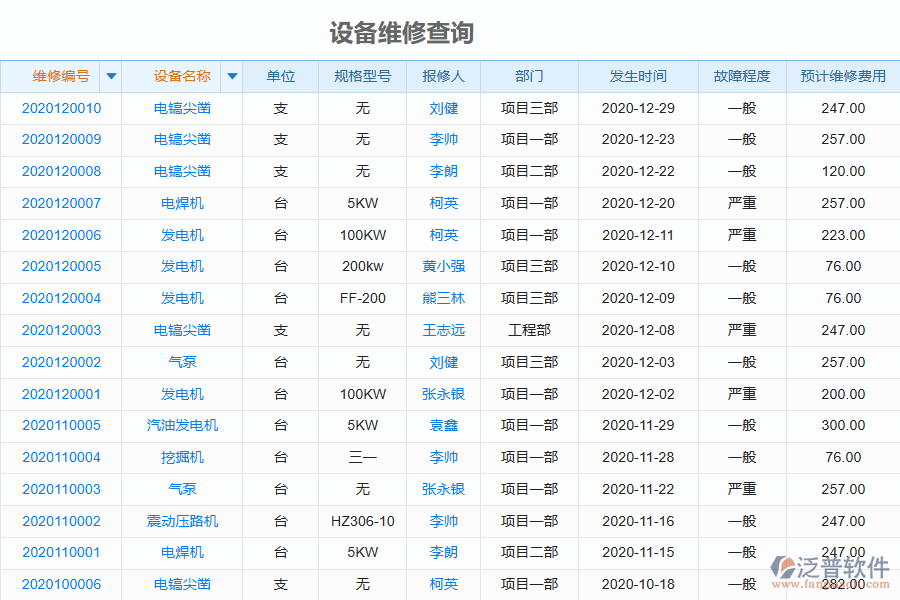Click reporter 王志远 link
This screenshot has width=900, height=600.
coord(443,330)
